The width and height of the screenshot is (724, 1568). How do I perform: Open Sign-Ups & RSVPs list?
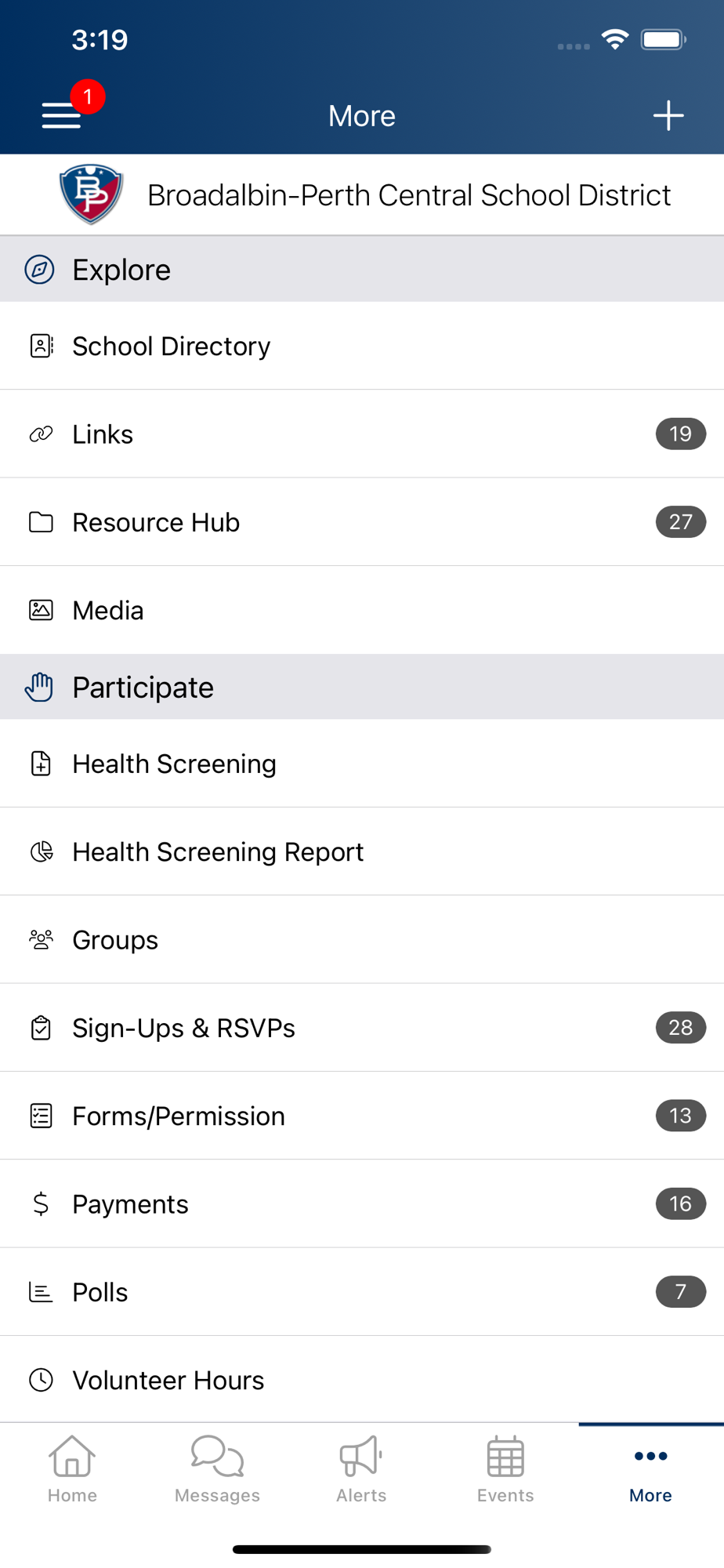[362, 1028]
